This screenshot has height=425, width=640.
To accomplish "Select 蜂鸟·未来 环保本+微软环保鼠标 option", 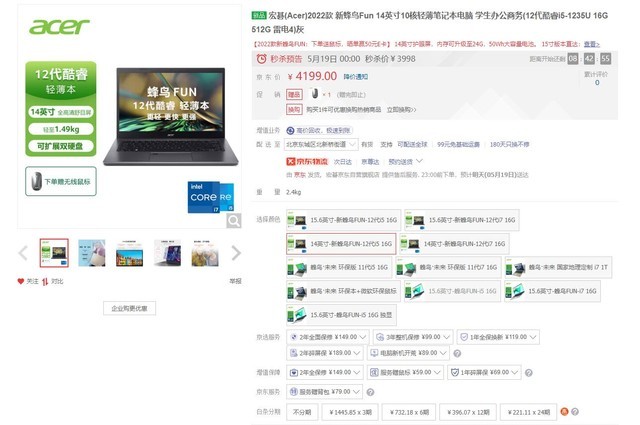I will pos(343,291).
